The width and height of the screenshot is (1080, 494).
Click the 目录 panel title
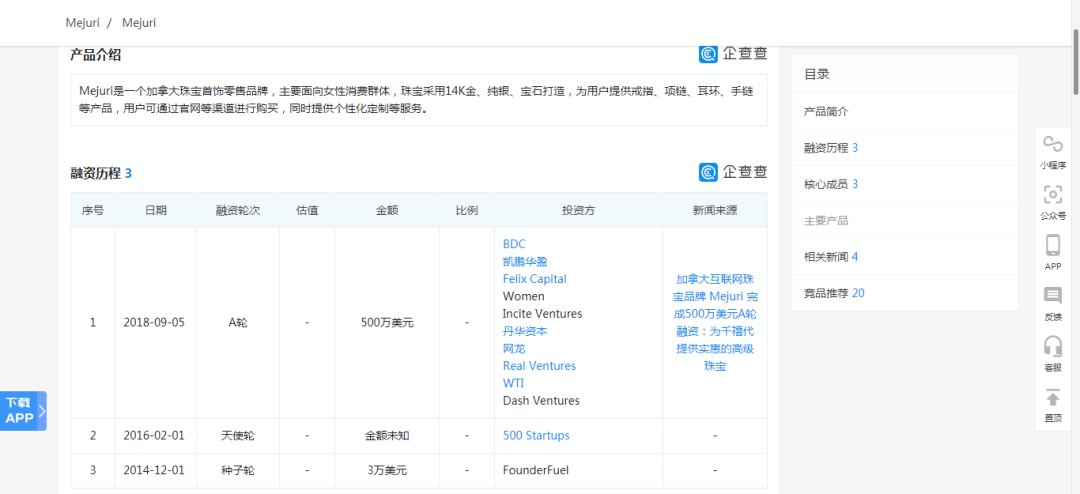(x=816, y=74)
